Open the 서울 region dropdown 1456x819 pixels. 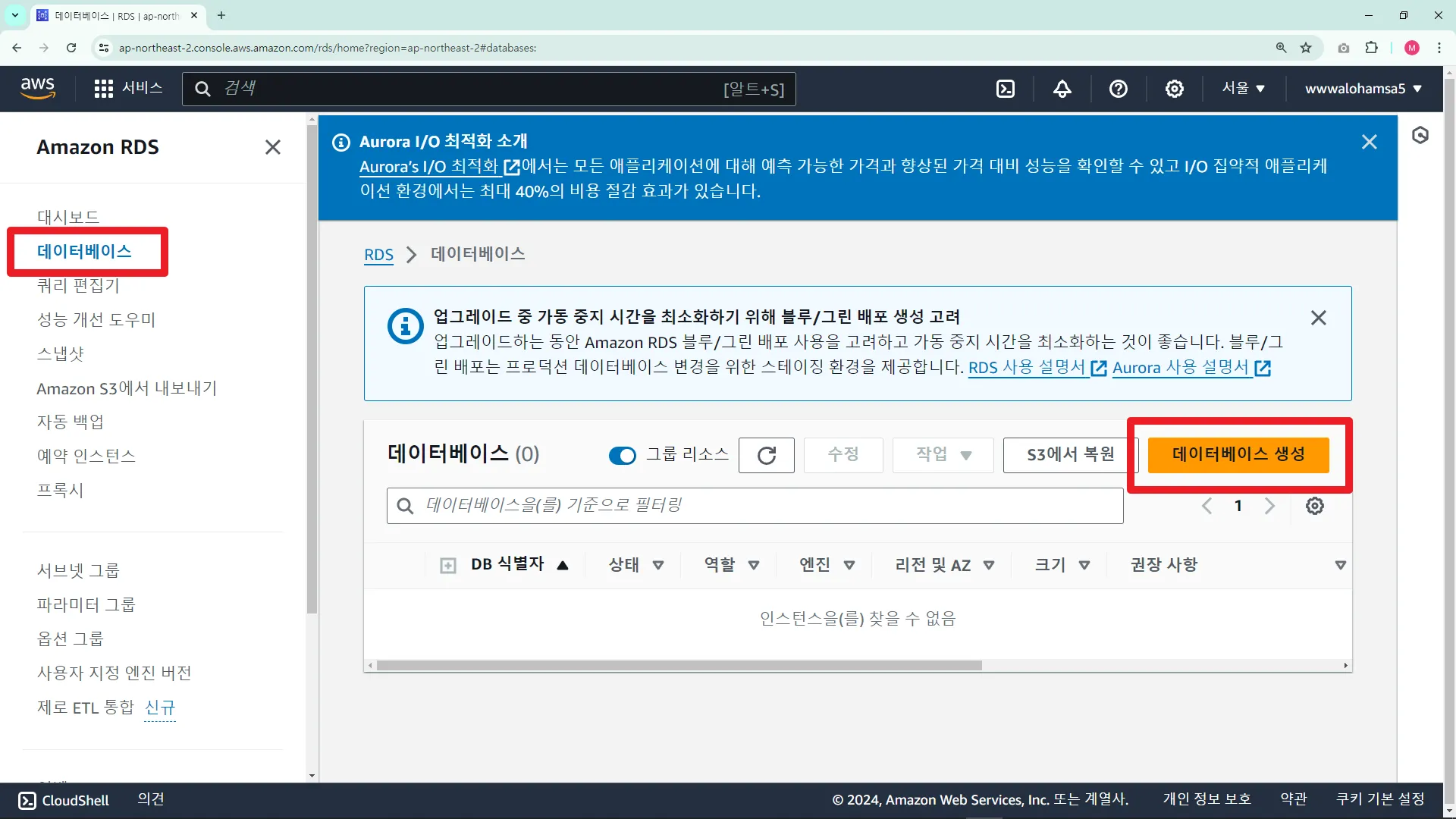pos(1243,89)
